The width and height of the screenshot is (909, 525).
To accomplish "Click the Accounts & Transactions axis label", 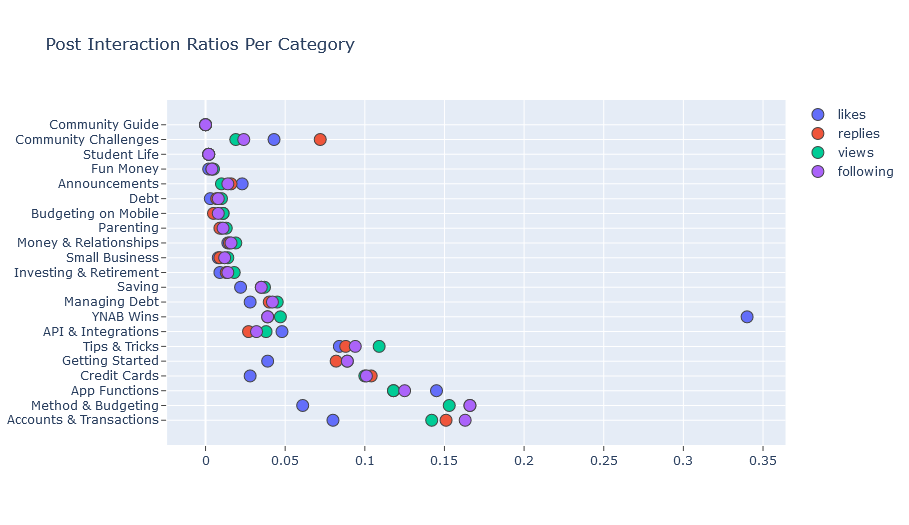I will [82, 420].
